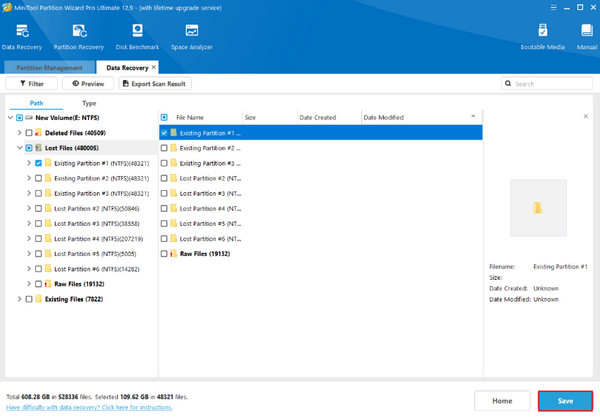Click the Filter button
Image resolution: width=600 pixels, height=418 pixels.
click(x=31, y=83)
